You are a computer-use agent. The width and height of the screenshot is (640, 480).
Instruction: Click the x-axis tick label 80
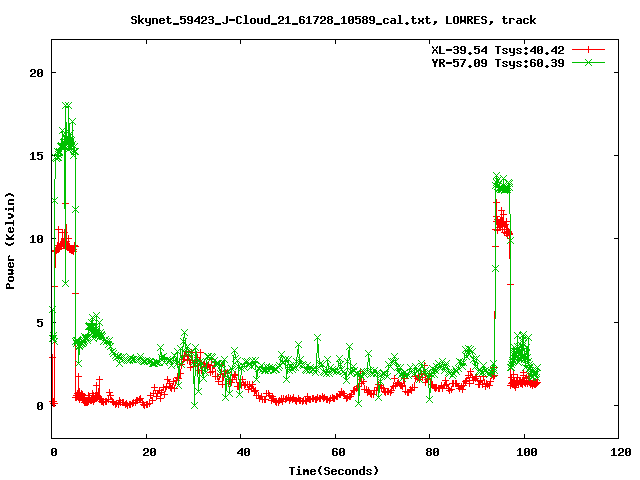pos(432,452)
